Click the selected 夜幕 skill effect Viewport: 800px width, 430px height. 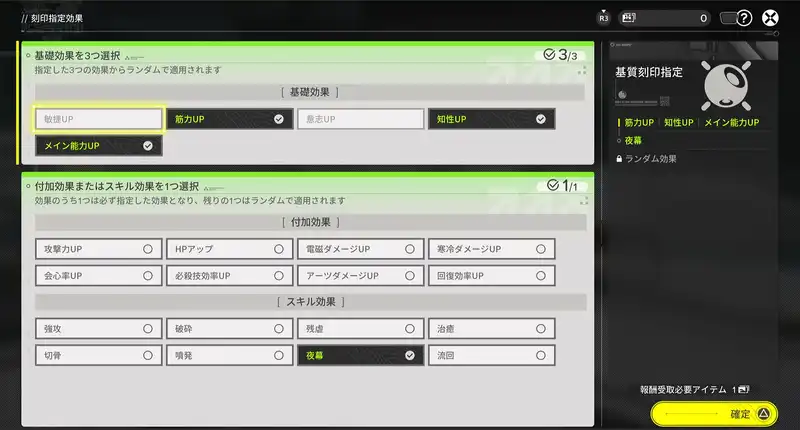pos(361,355)
